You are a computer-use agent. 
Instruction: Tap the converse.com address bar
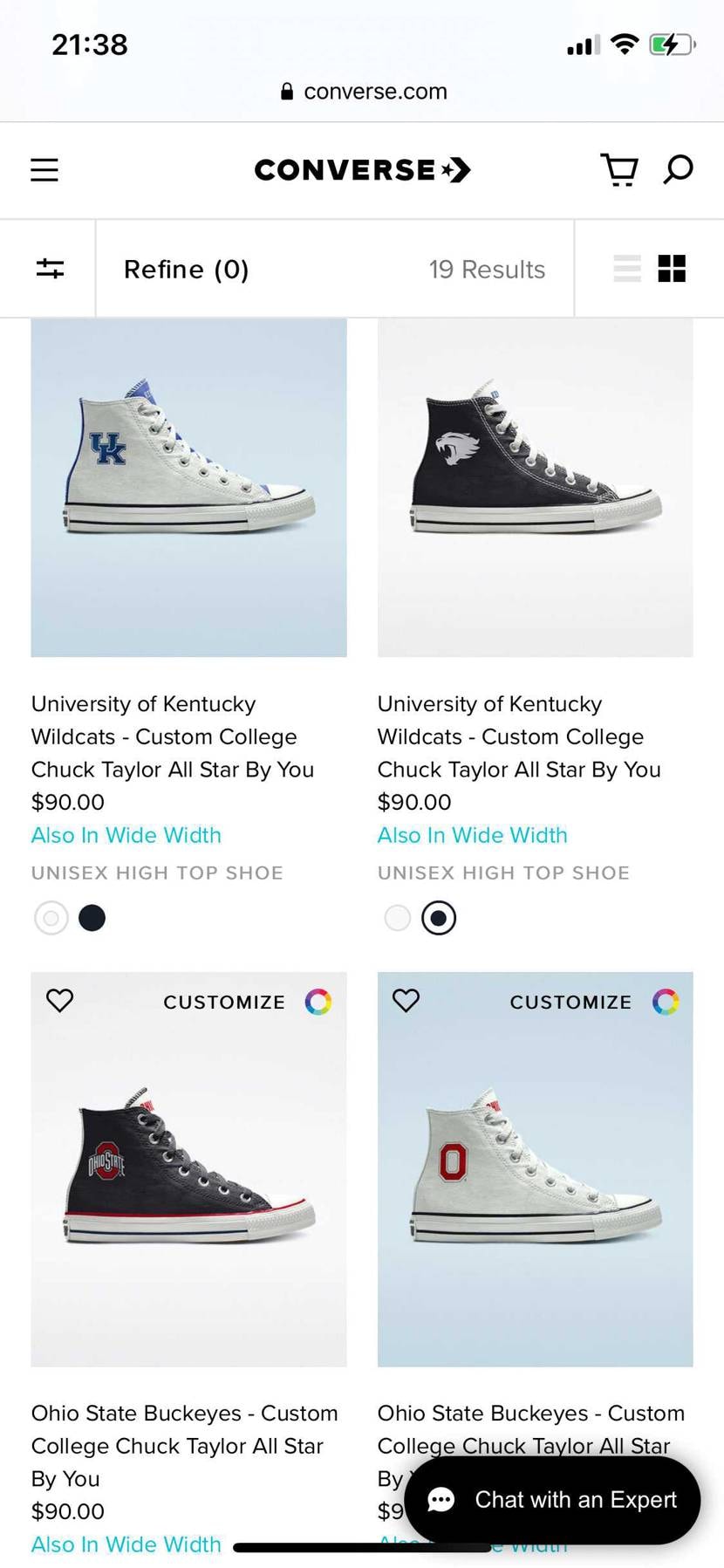(x=362, y=92)
